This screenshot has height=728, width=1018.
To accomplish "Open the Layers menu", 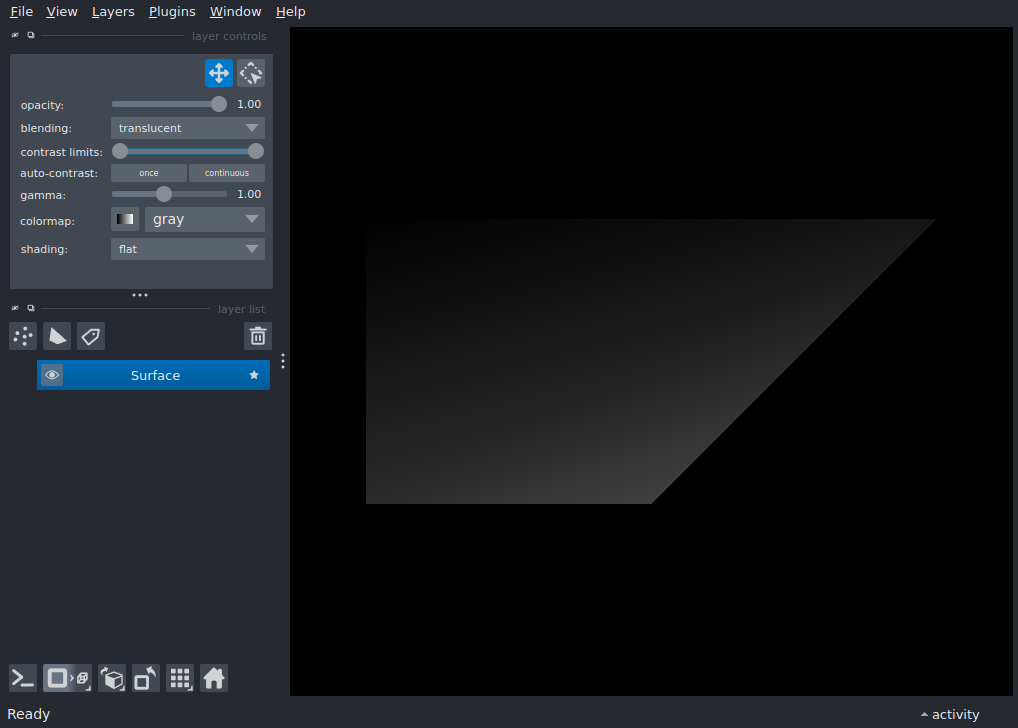I will coord(112,11).
